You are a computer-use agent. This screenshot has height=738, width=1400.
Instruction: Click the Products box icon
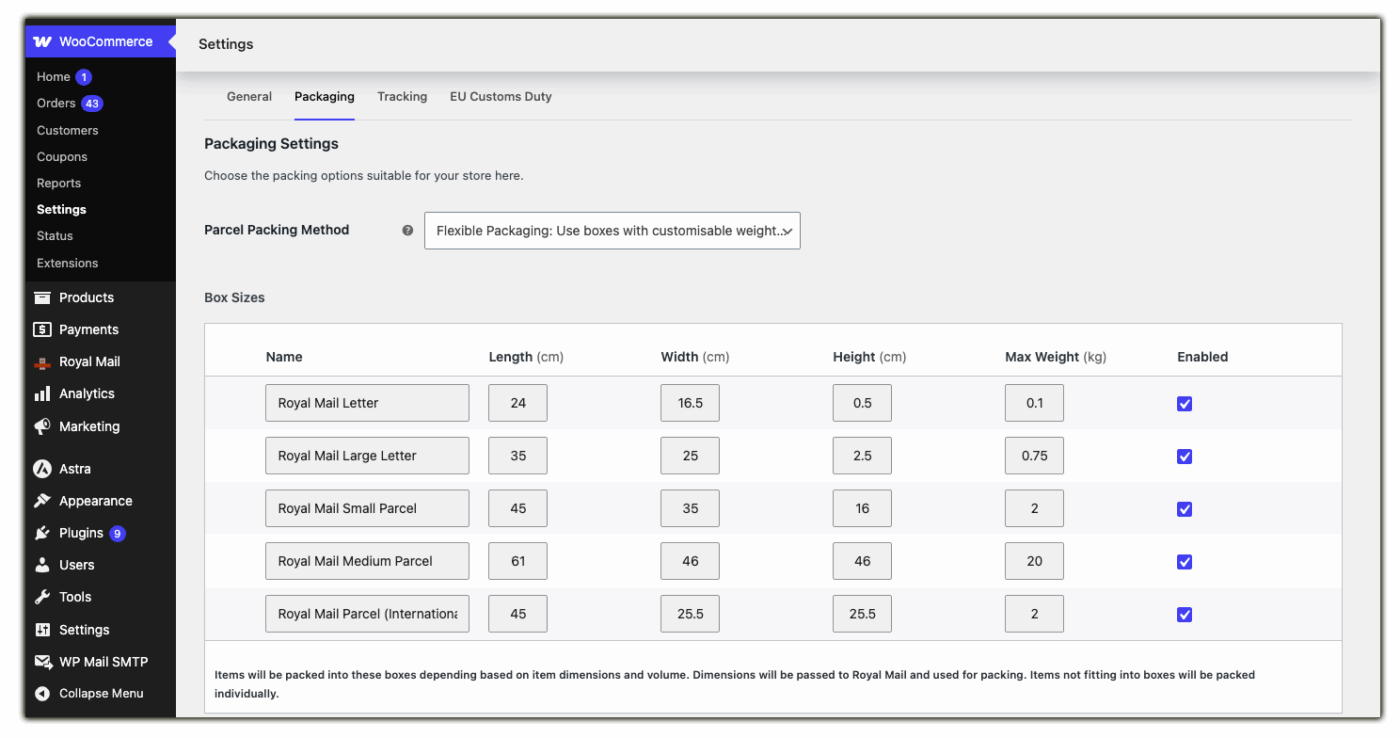click(x=42, y=298)
